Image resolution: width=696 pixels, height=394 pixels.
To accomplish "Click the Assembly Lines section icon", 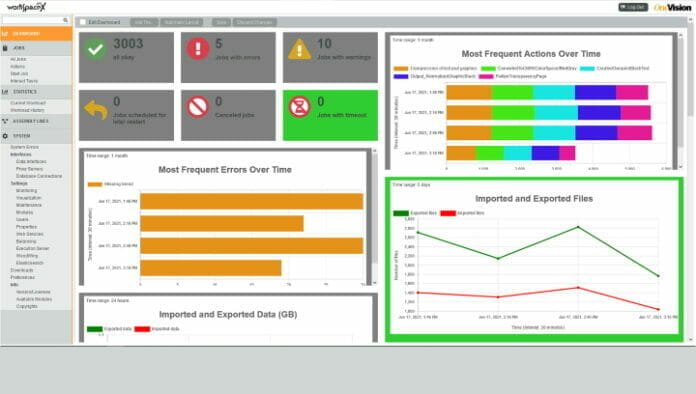I will 5,121.
